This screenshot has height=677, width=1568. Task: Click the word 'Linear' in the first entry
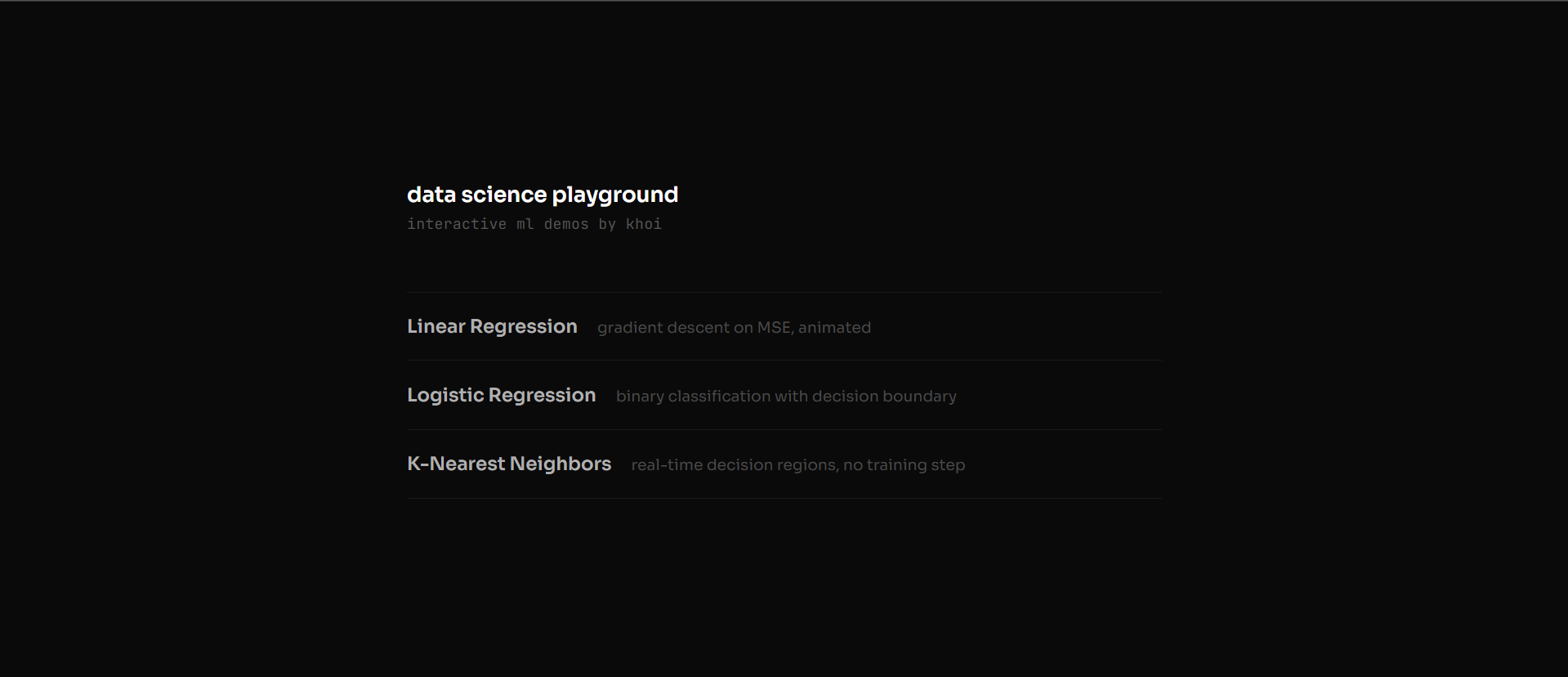coord(436,326)
